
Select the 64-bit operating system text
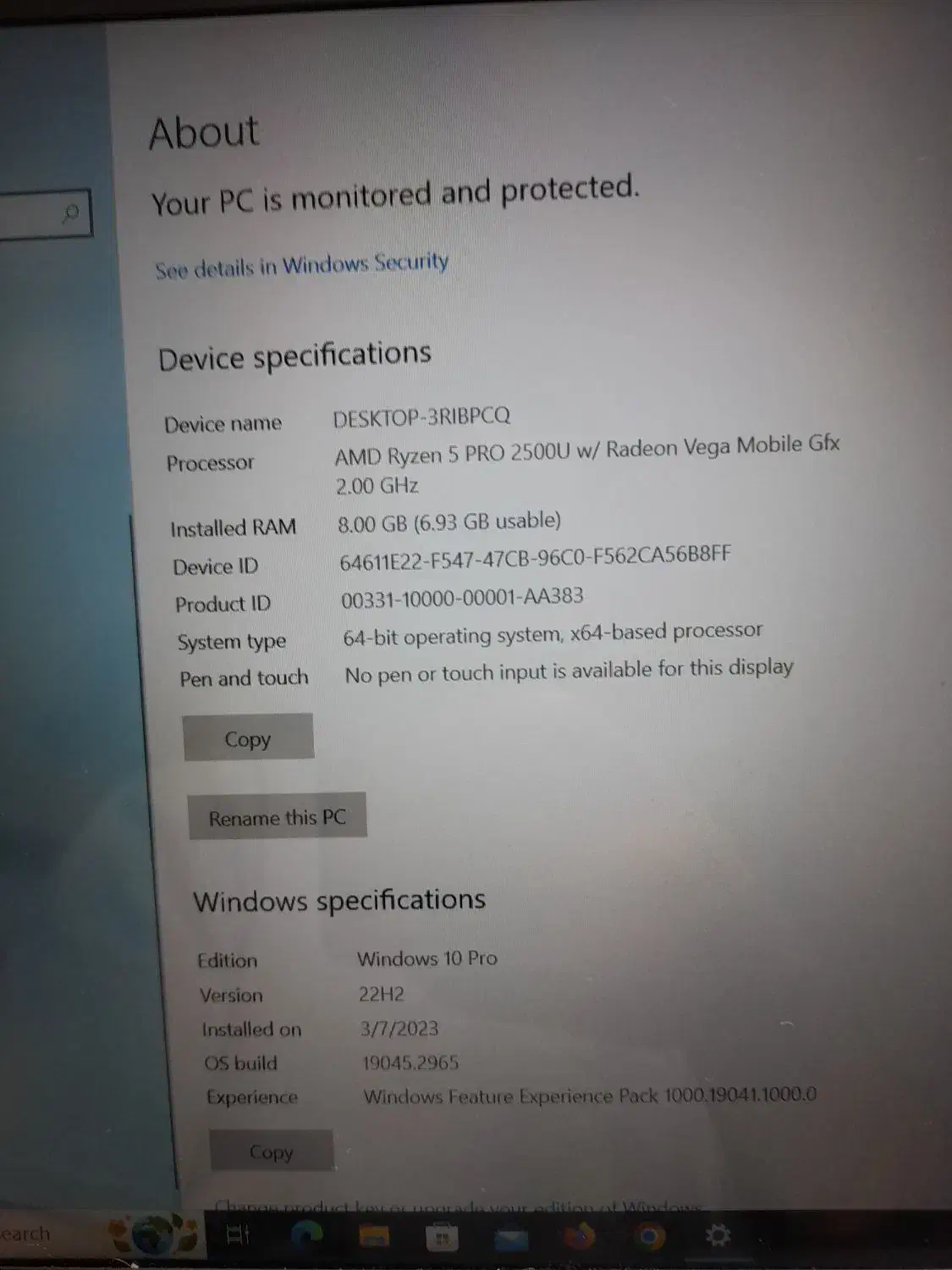click(553, 633)
